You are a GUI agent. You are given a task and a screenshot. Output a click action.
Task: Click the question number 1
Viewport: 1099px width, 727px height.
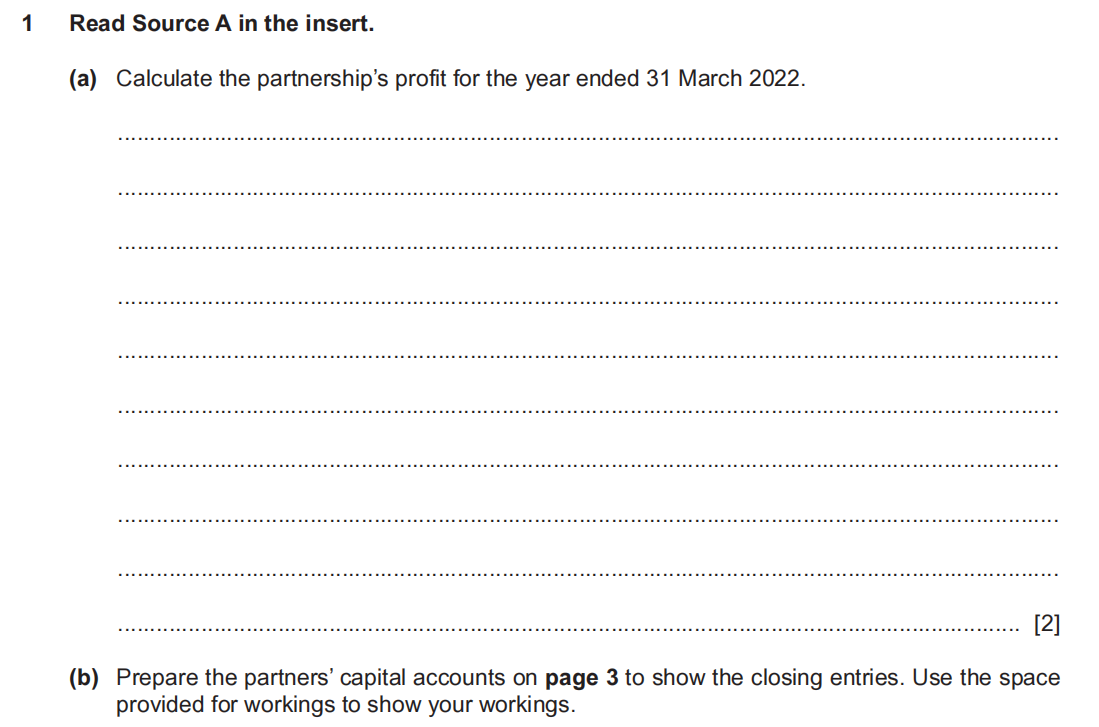point(28,24)
